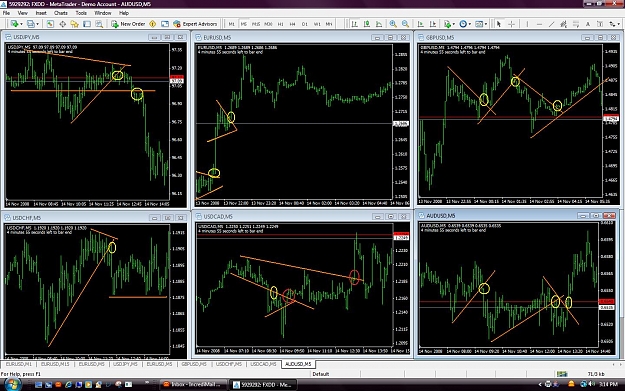Open the Data Window crosshair icon

pyautogui.click(x=63, y=24)
